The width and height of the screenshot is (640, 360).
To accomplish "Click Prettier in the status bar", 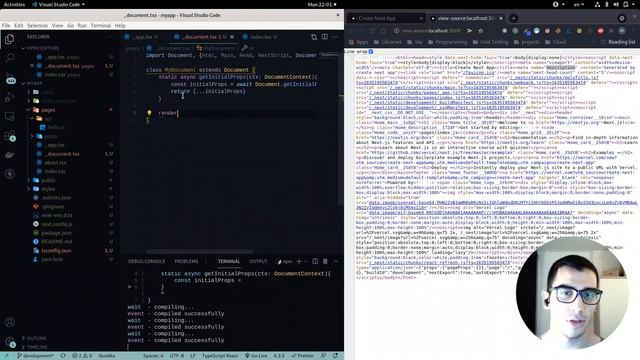I will coord(302,356).
